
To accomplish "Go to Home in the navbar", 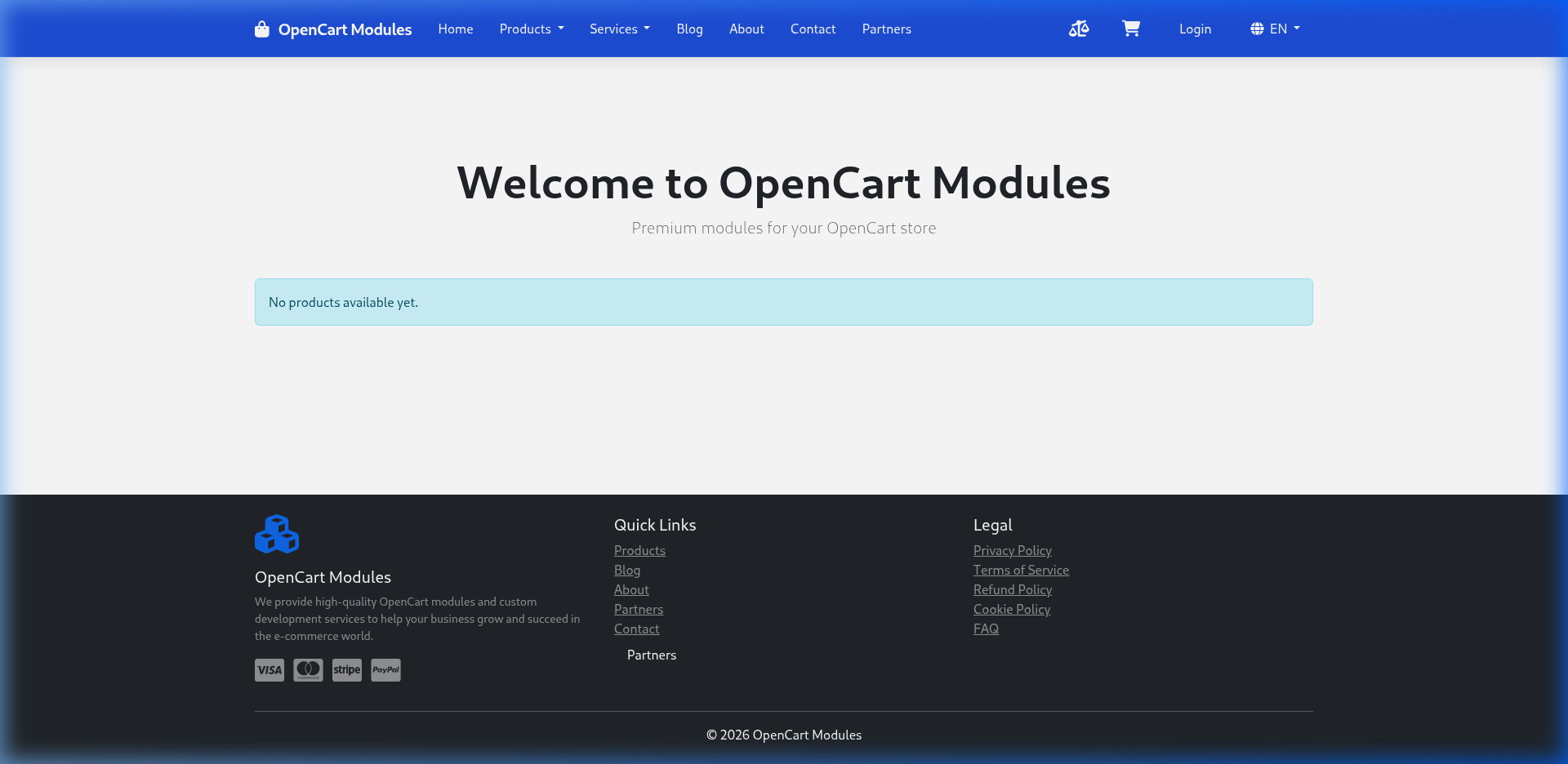I will coord(456,29).
